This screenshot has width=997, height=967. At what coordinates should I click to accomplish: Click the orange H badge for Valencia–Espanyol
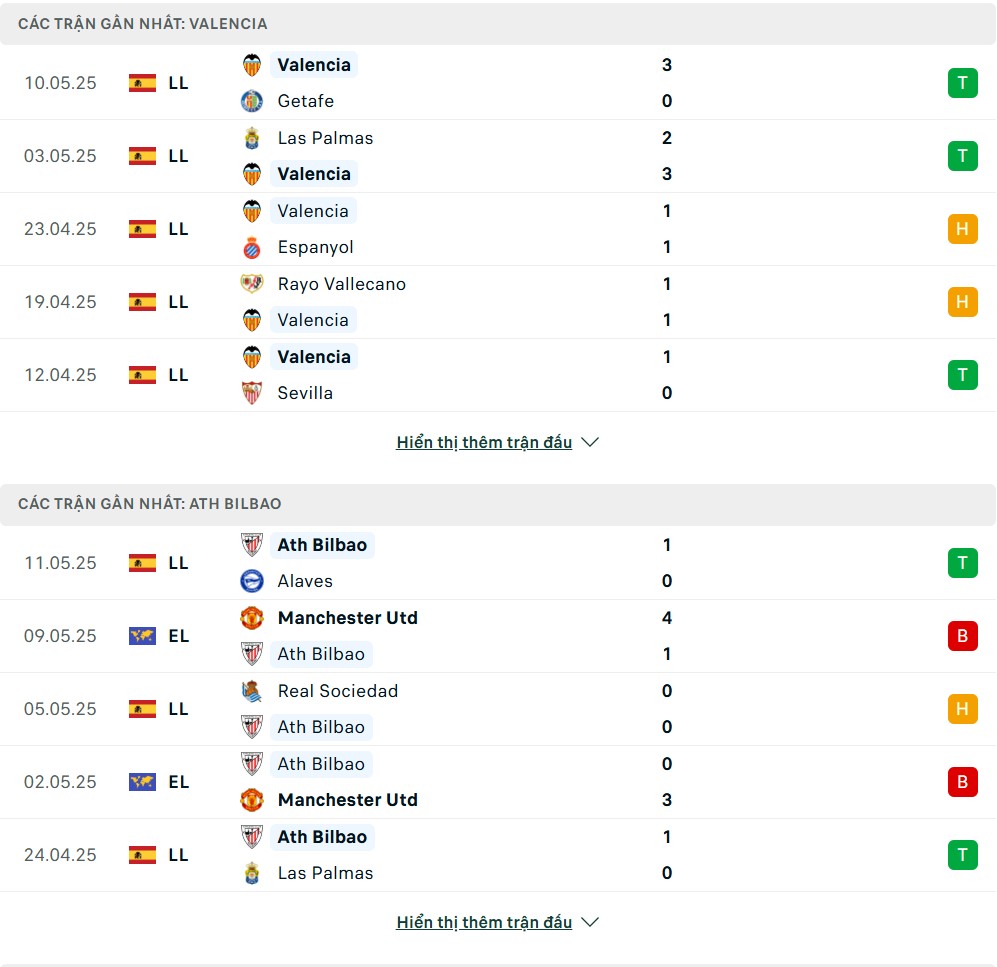pyautogui.click(x=962, y=229)
